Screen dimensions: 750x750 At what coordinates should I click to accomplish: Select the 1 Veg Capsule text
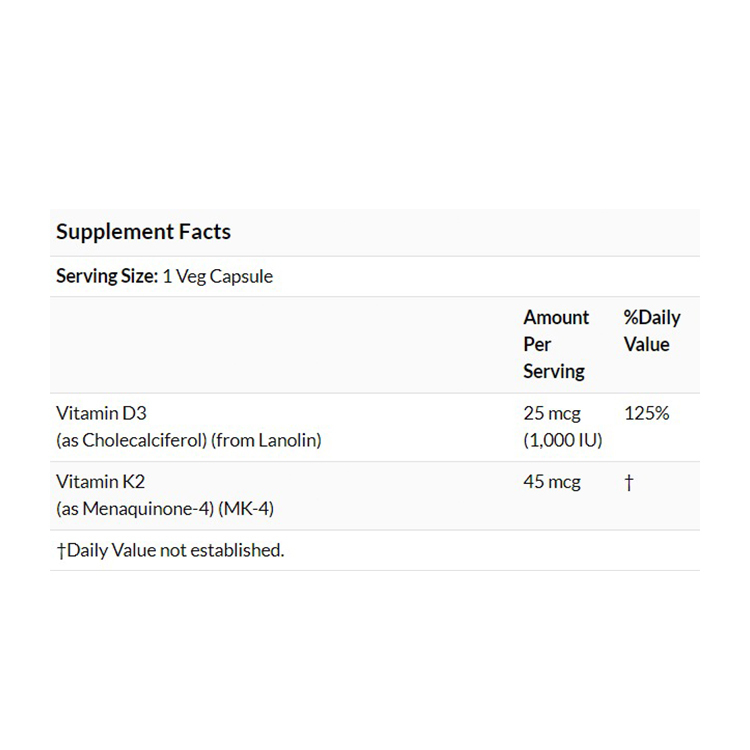click(217, 276)
